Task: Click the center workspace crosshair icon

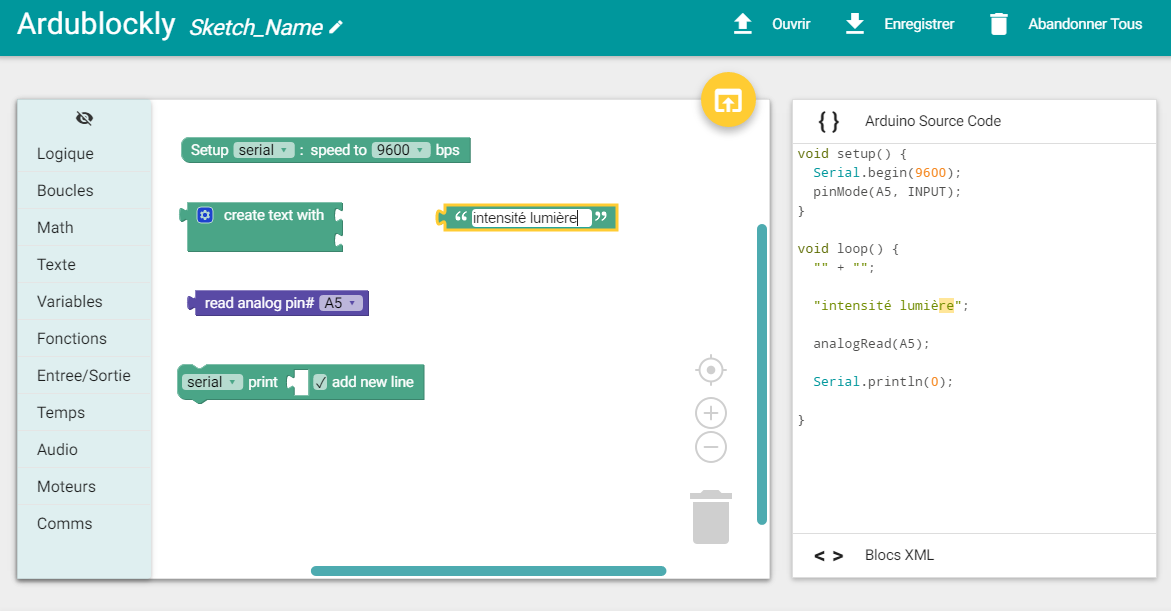Action: click(711, 370)
